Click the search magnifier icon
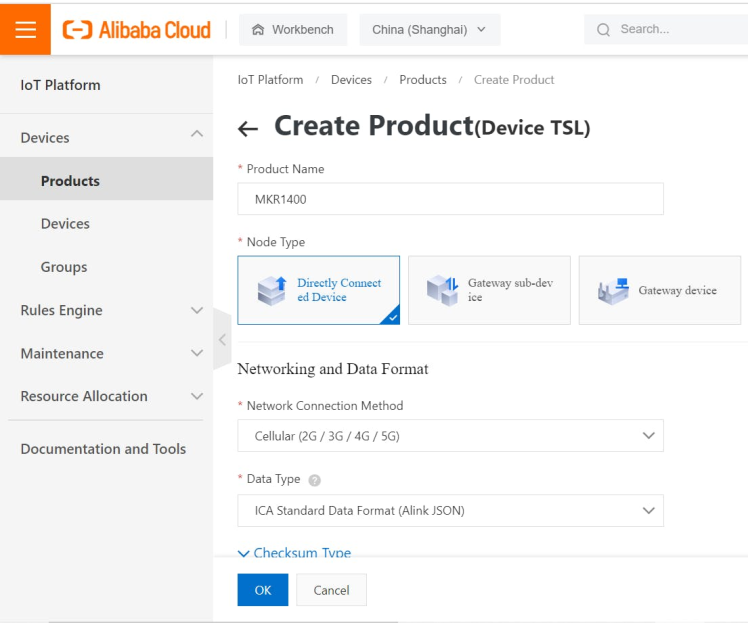Screen dimensions: 748x623 [x=603, y=30]
